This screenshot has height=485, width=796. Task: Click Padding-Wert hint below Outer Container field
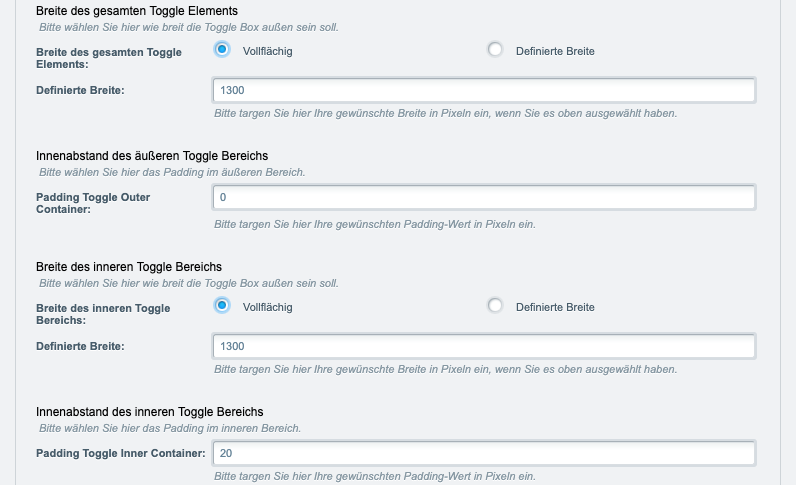pos(375,224)
